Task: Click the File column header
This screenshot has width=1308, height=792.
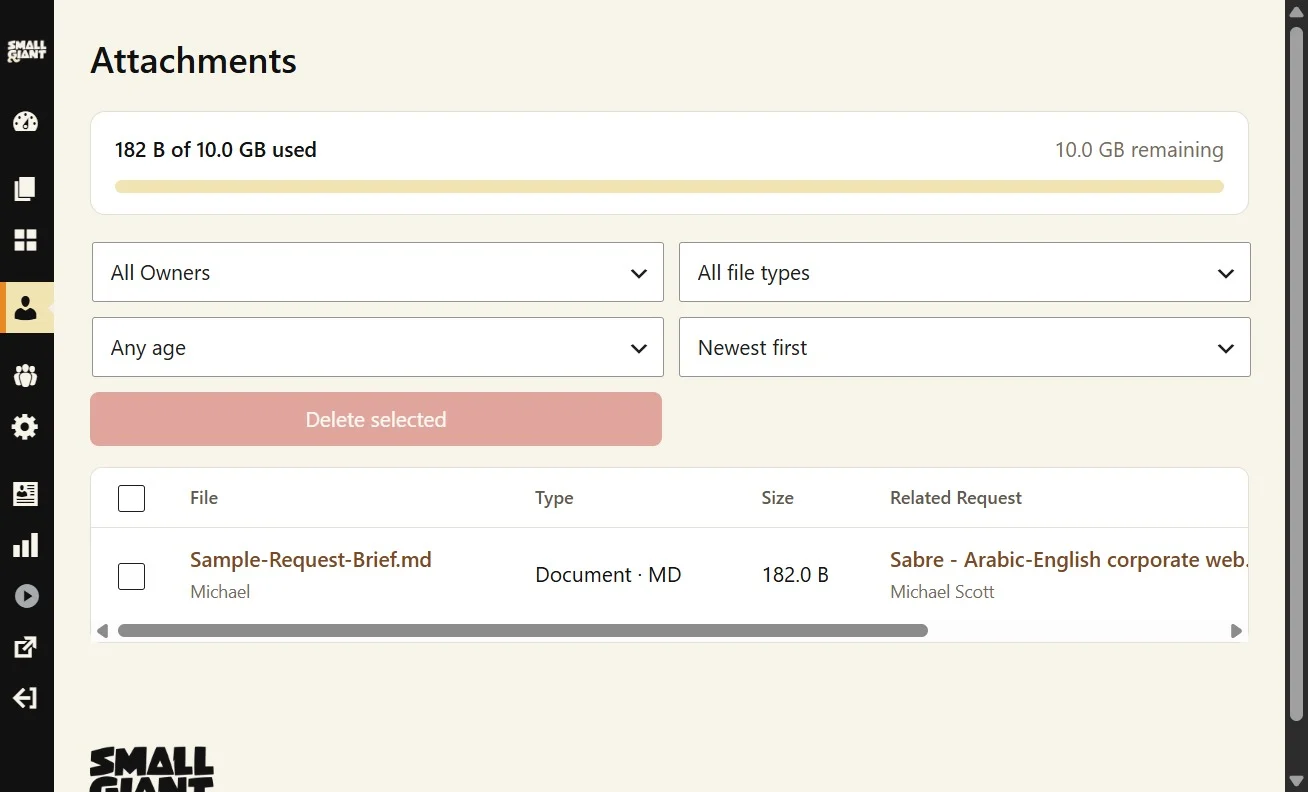Action: click(x=204, y=498)
